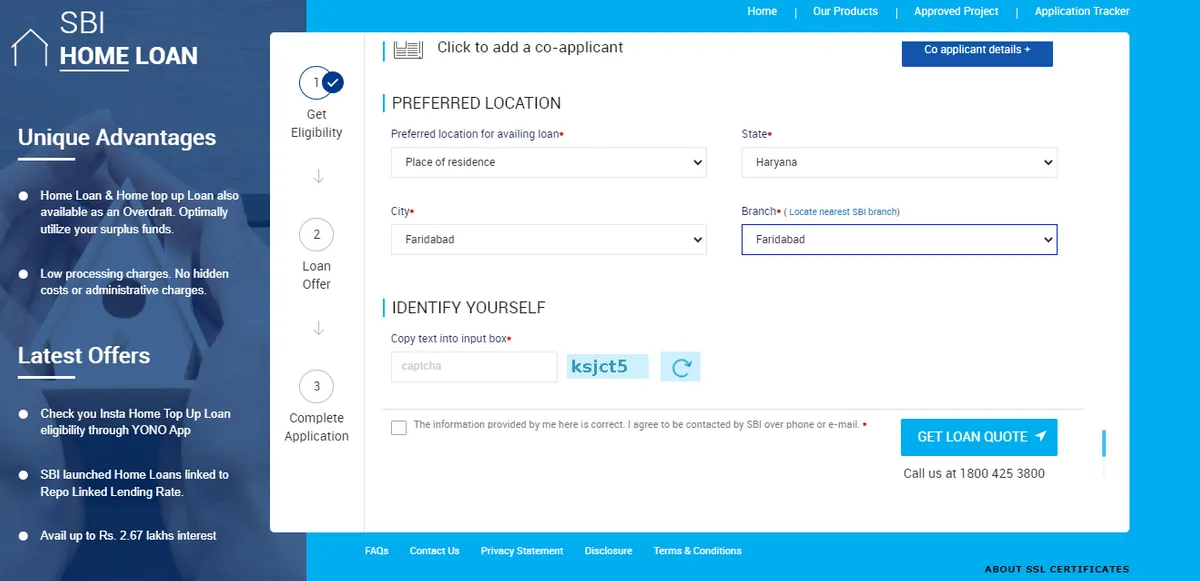Image resolution: width=1200 pixels, height=581 pixels.
Task: Select step 3 Complete Application circle
Action: coord(316,387)
